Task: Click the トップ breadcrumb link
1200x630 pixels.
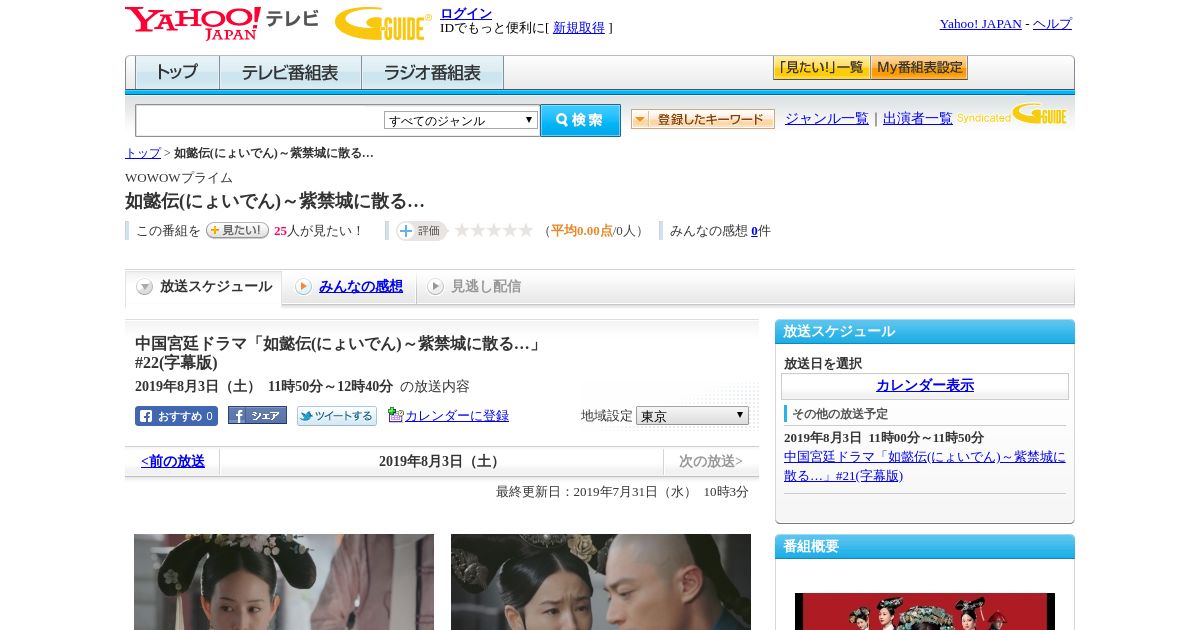Action: click(x=143, y=153)
